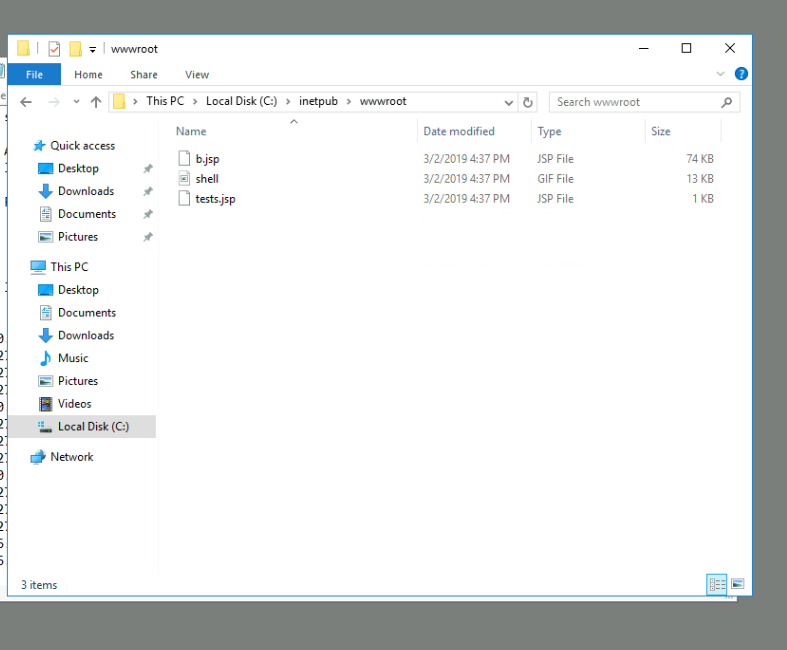
Task: Click the Search wwwroot input field
Action: tap(635, 102)
